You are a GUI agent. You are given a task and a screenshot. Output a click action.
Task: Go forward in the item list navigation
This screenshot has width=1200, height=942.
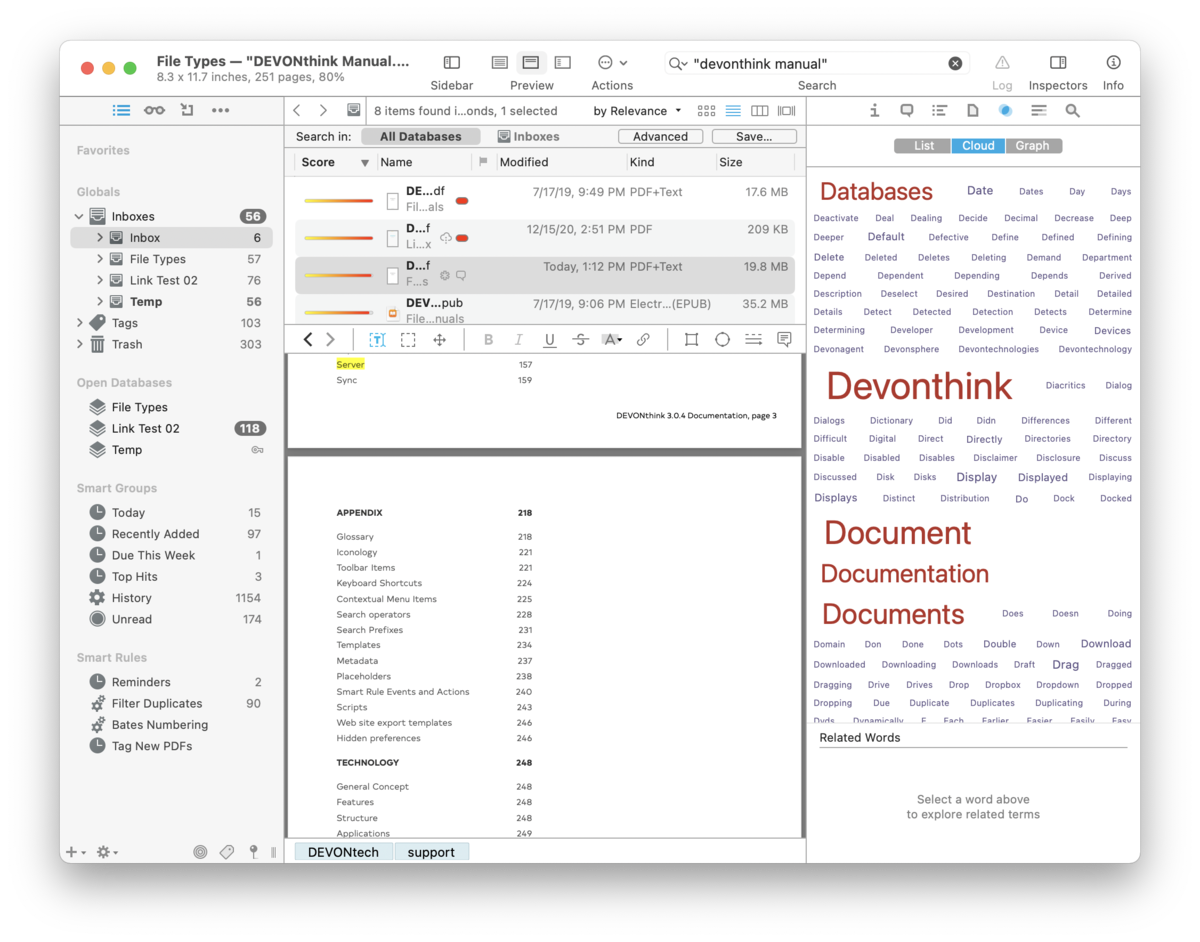pos(323,110)
